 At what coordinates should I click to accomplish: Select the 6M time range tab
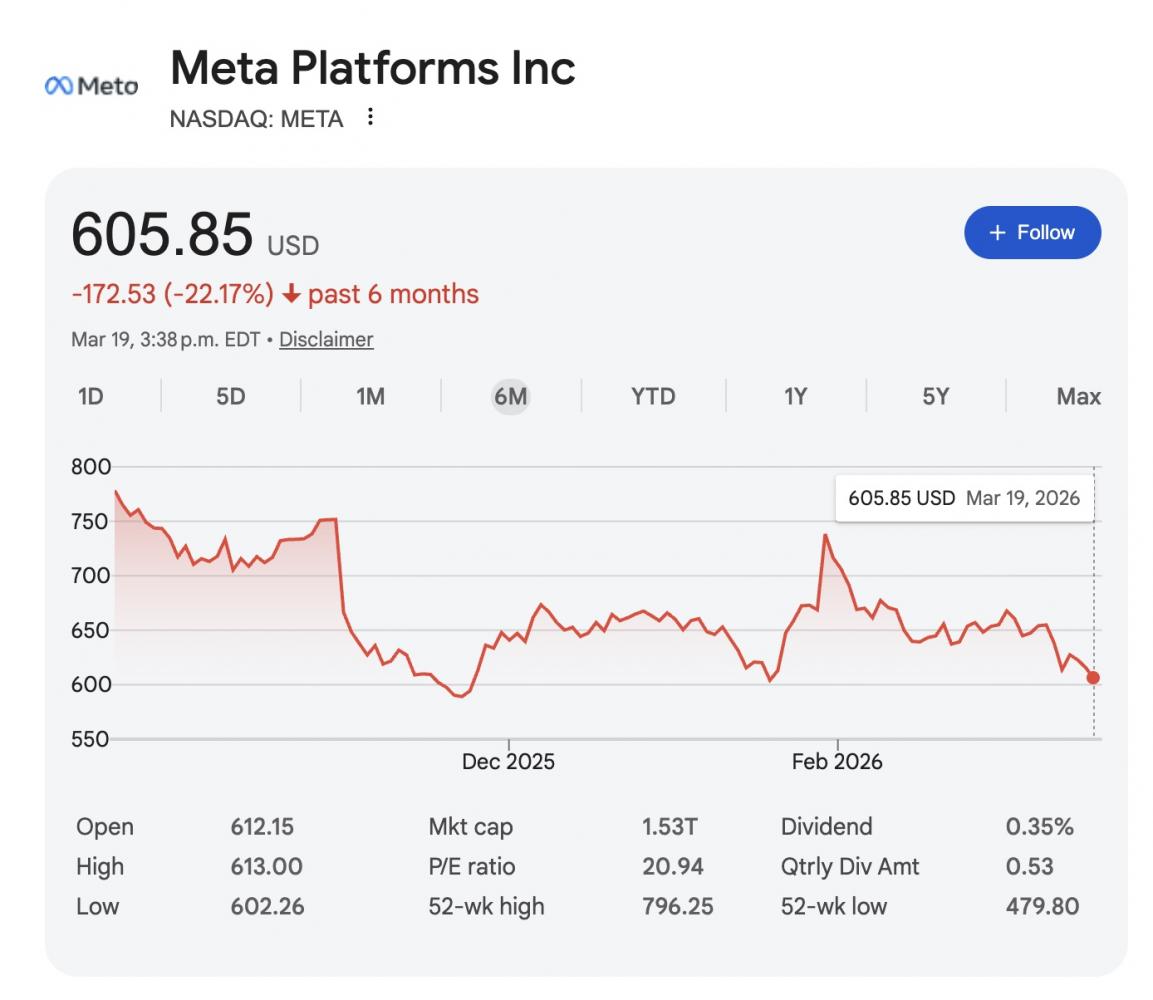pos(510,397)
